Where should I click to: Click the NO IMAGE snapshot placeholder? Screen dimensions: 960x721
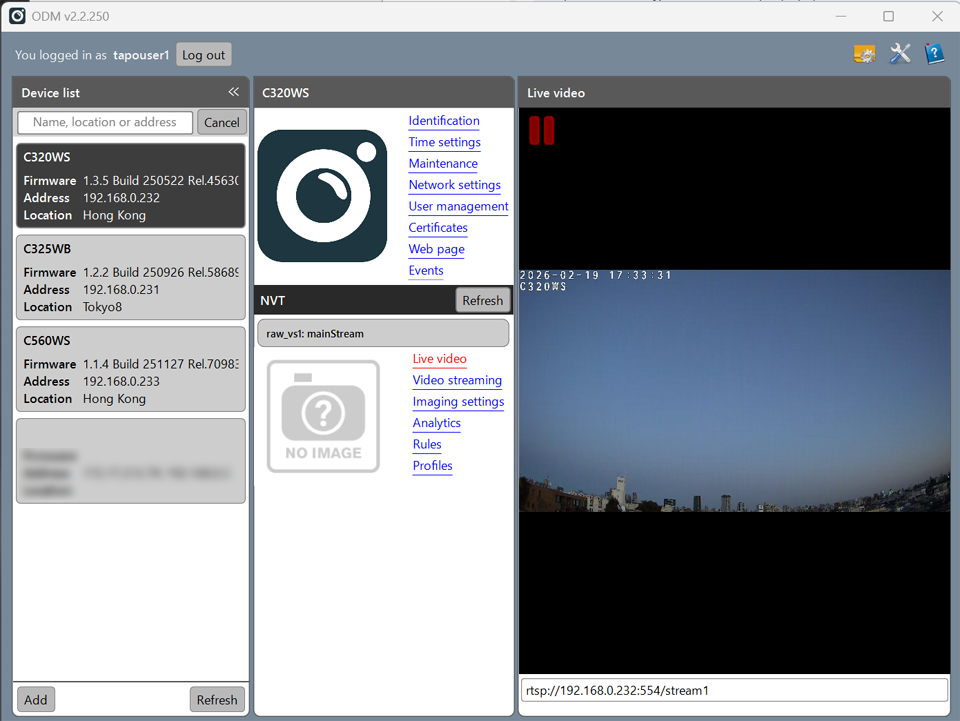[x=323, y=416]
